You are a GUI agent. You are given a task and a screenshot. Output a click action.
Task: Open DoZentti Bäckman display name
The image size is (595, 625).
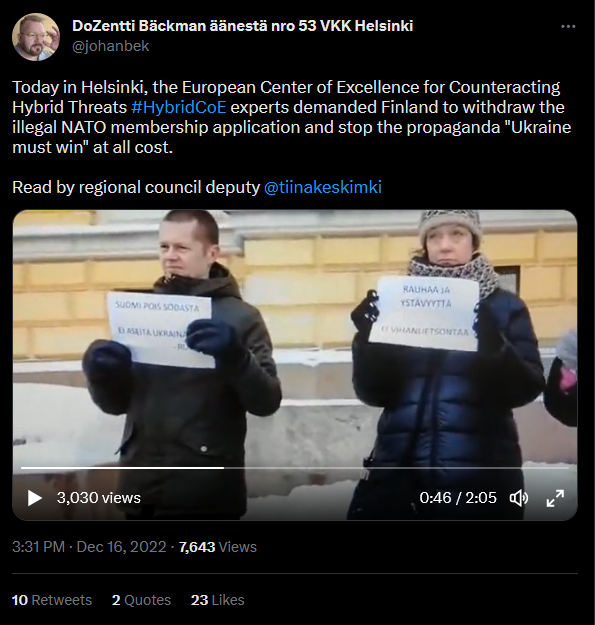243,26
